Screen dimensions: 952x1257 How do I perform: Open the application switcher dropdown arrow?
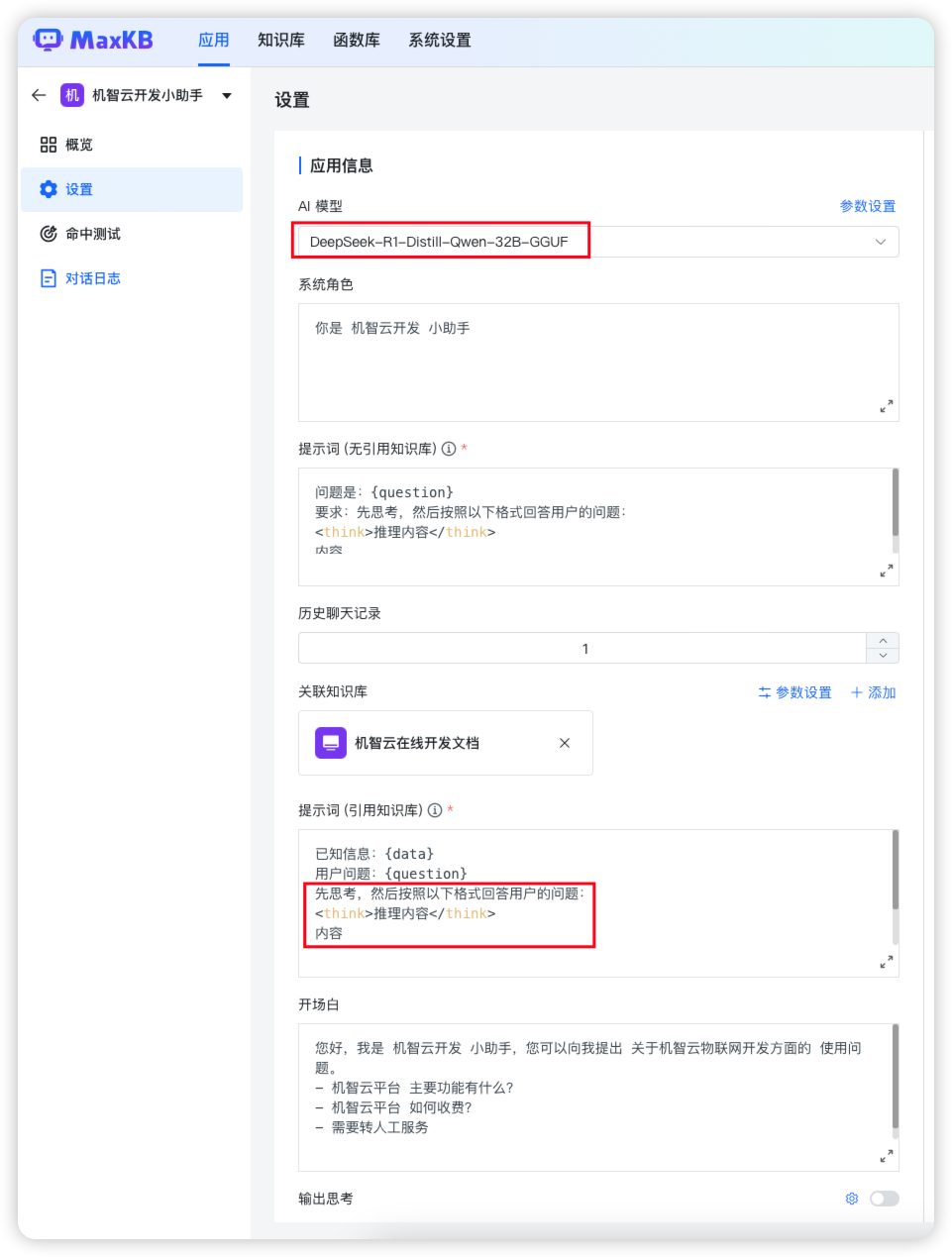(227, 96)
